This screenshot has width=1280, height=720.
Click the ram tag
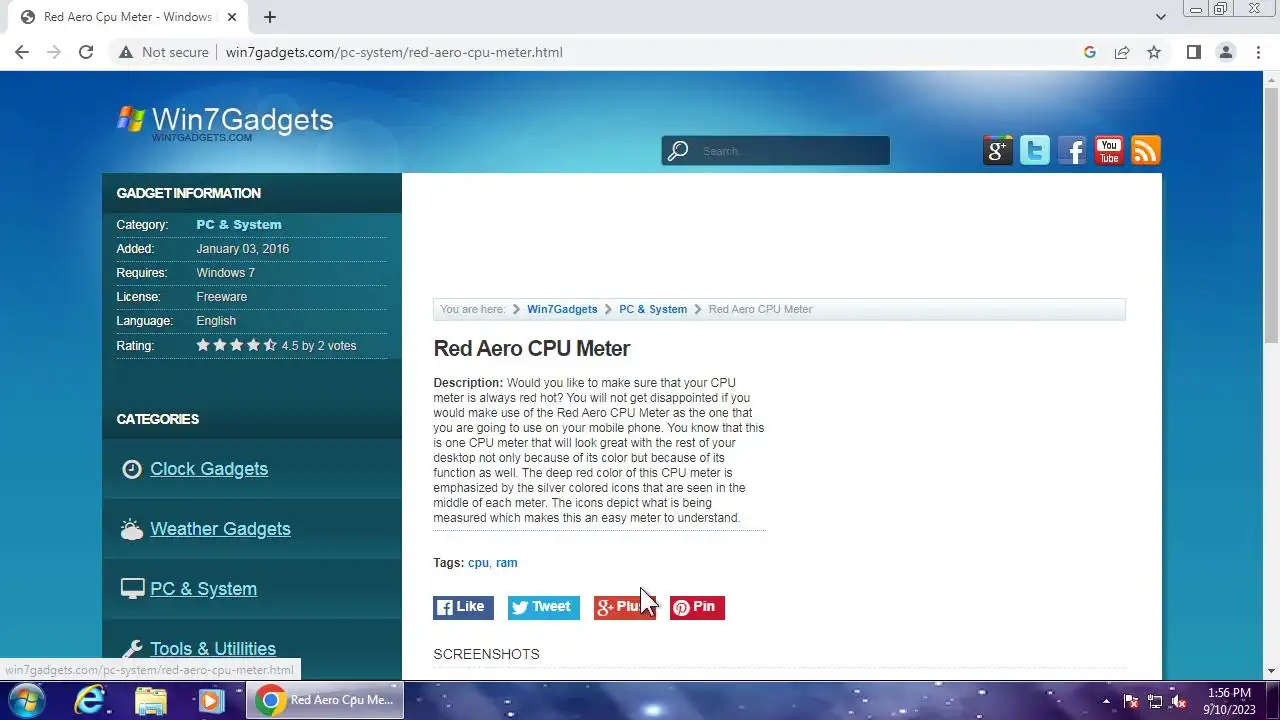pos(507,563)
